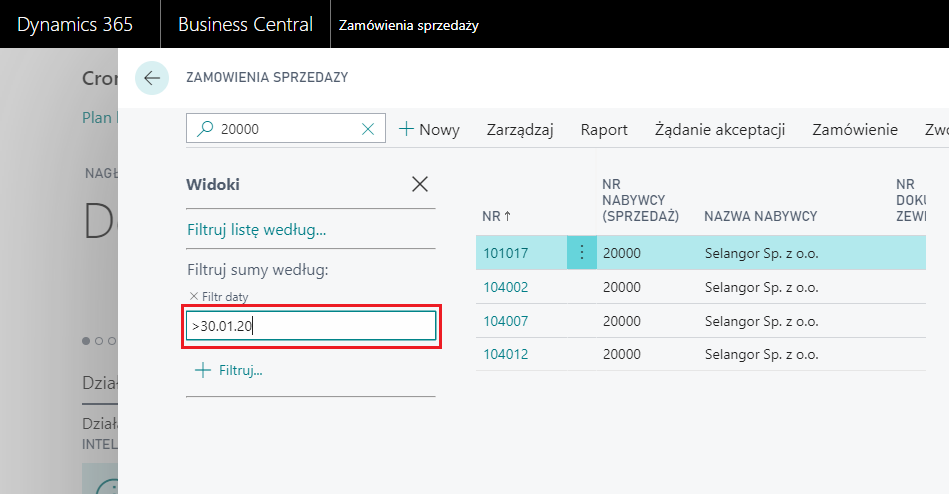Open the Zamówienie menu

[x=855, y=130]
